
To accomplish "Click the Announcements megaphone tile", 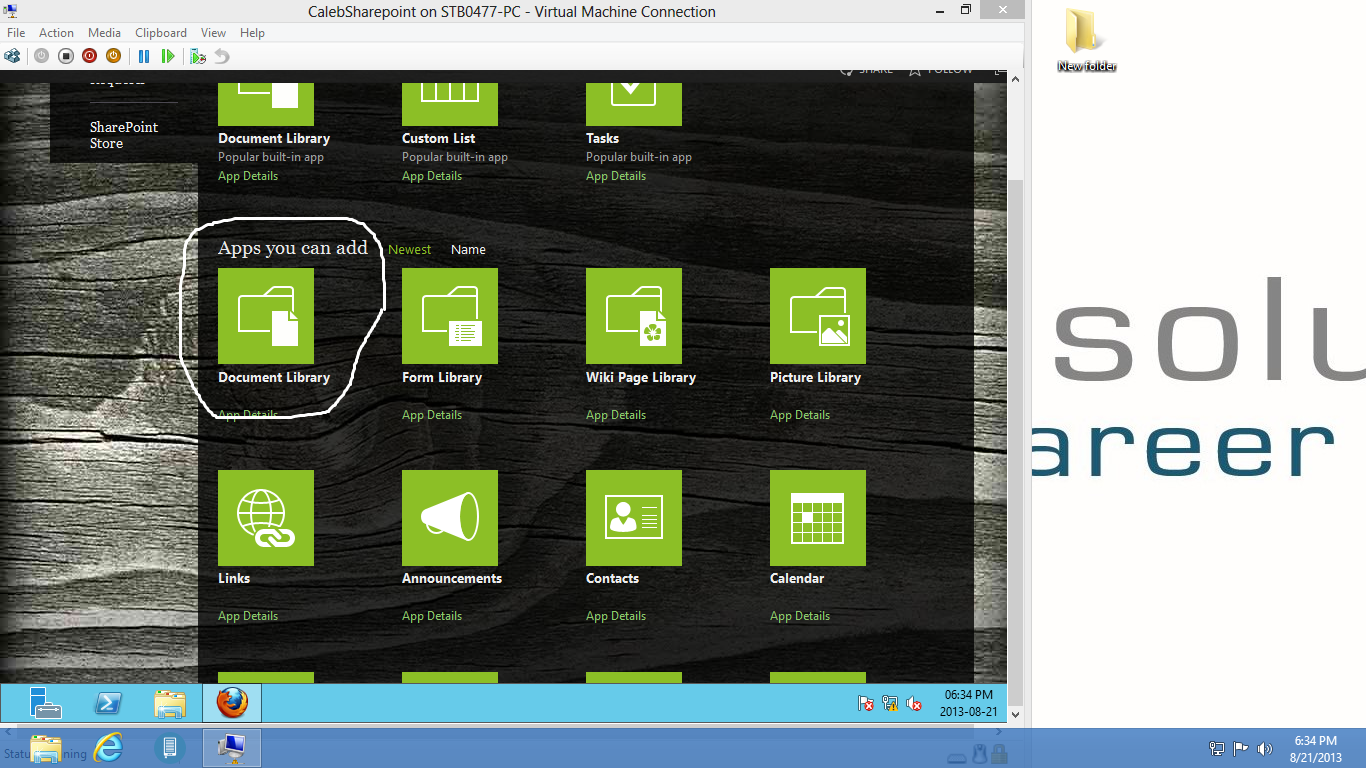I will (x=450, y=518).
